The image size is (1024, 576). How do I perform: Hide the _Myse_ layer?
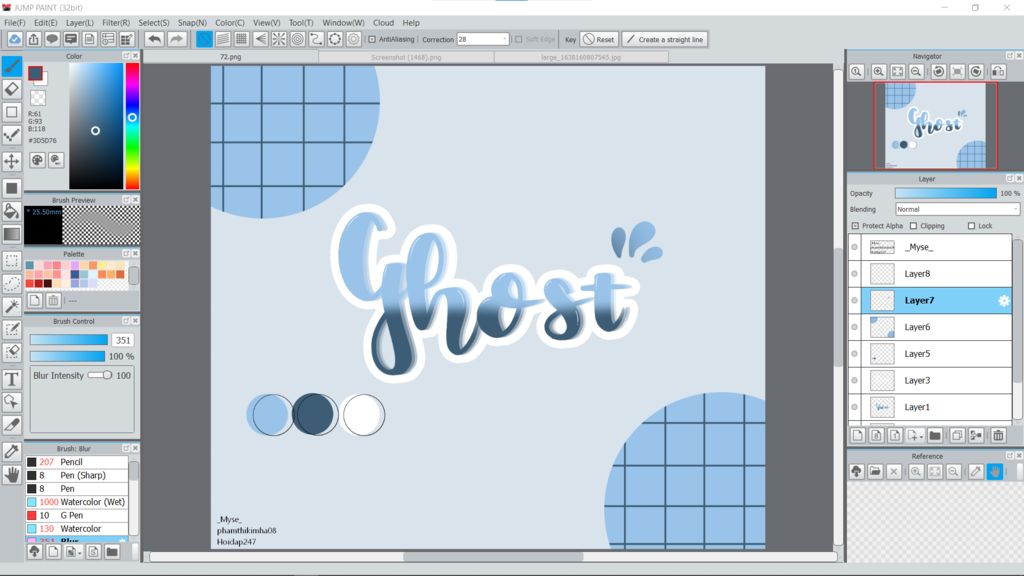[854, 247]
